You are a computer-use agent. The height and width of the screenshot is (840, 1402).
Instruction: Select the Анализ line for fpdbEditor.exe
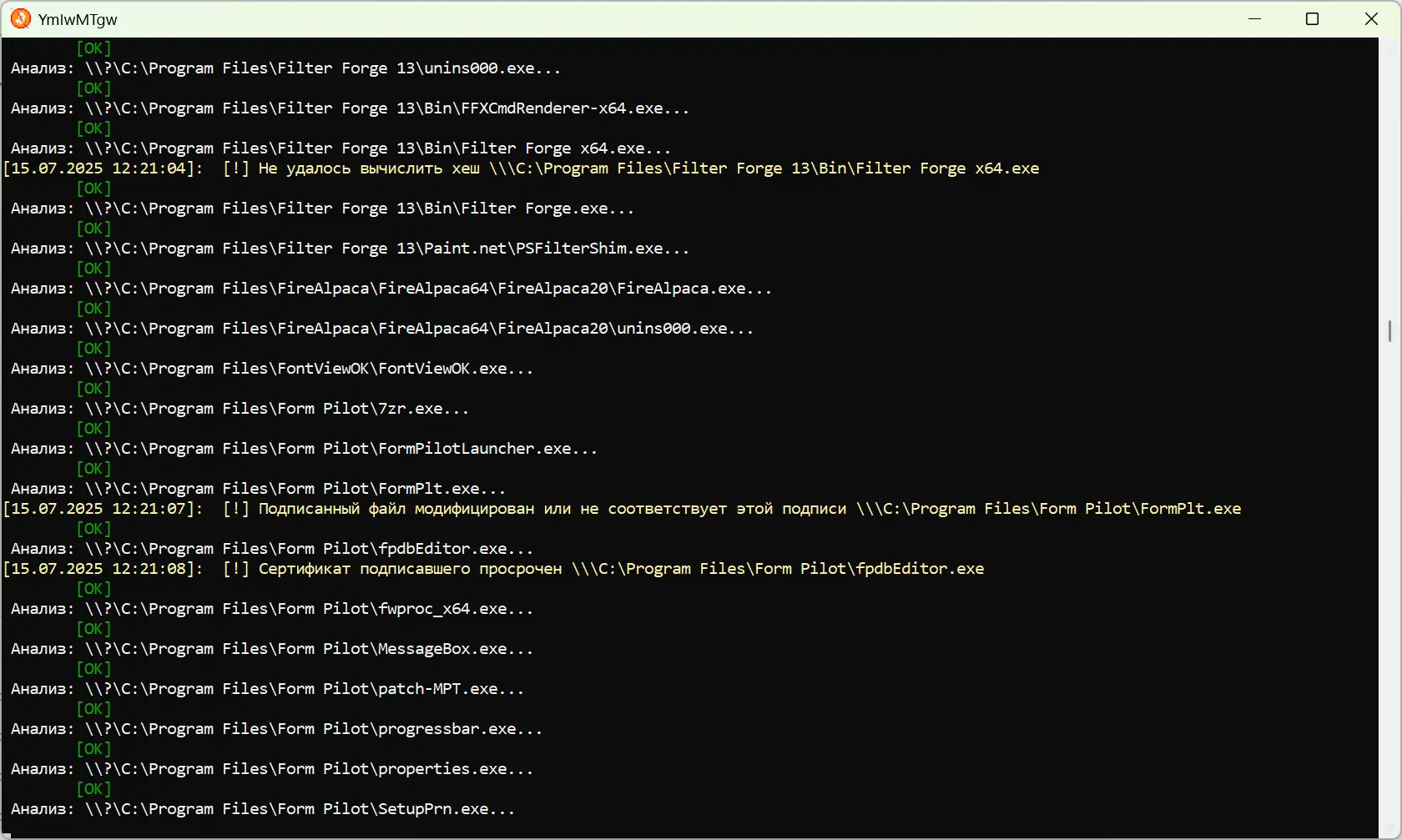click(x=272, y=549)
